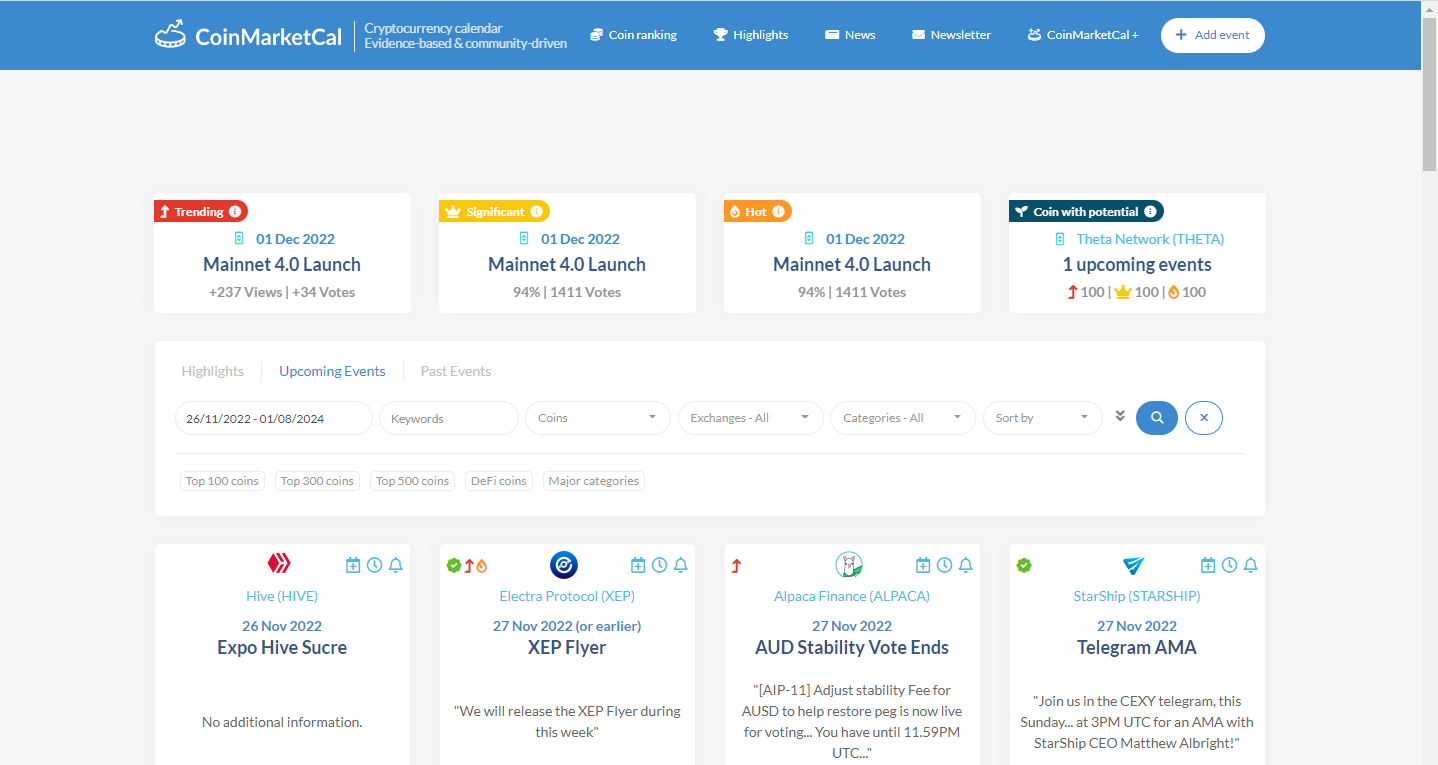Click the Keywords input field
Viewport: 1438px width, 765px height.
pos(449,418)
